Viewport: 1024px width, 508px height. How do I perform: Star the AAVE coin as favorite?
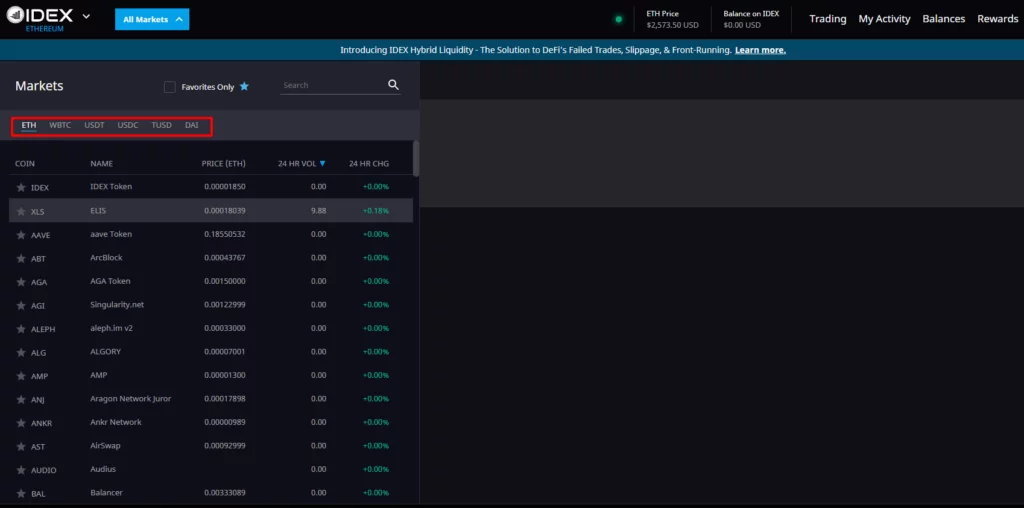[x=20, y=235]
